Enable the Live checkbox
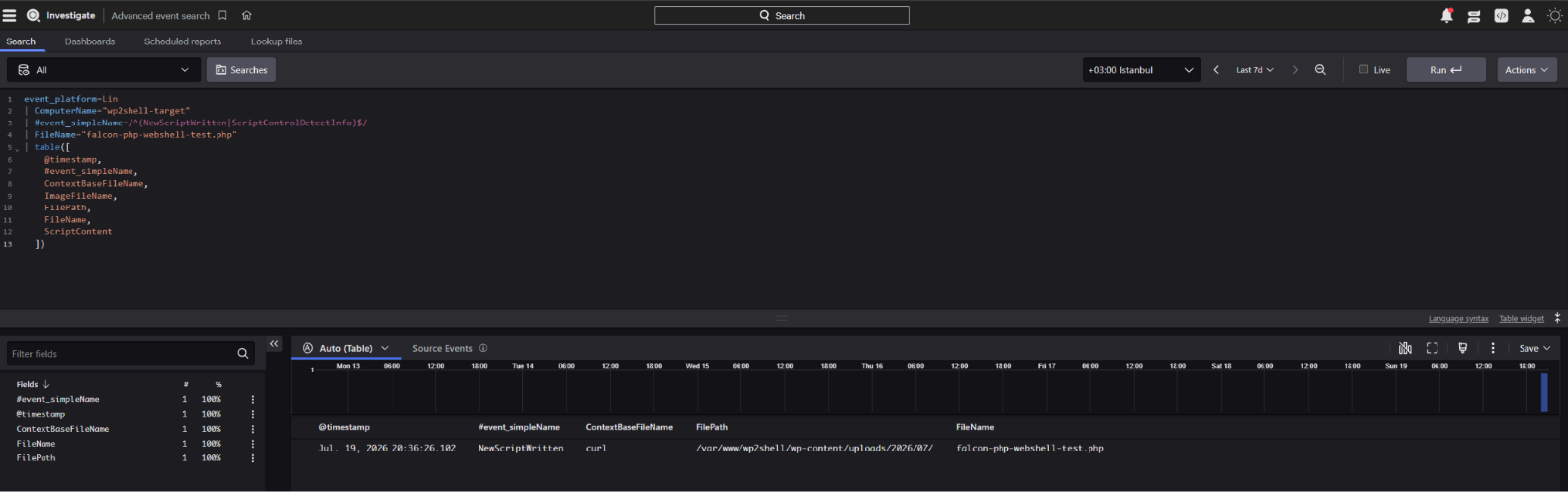 pyautogui.click(x=1363, y=69)
